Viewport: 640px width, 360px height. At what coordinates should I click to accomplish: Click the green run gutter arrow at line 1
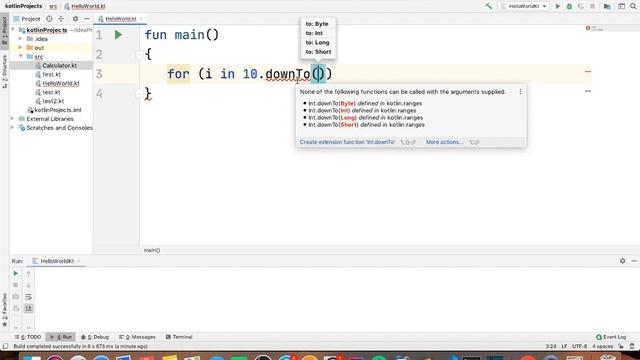[x=118, y=35]
